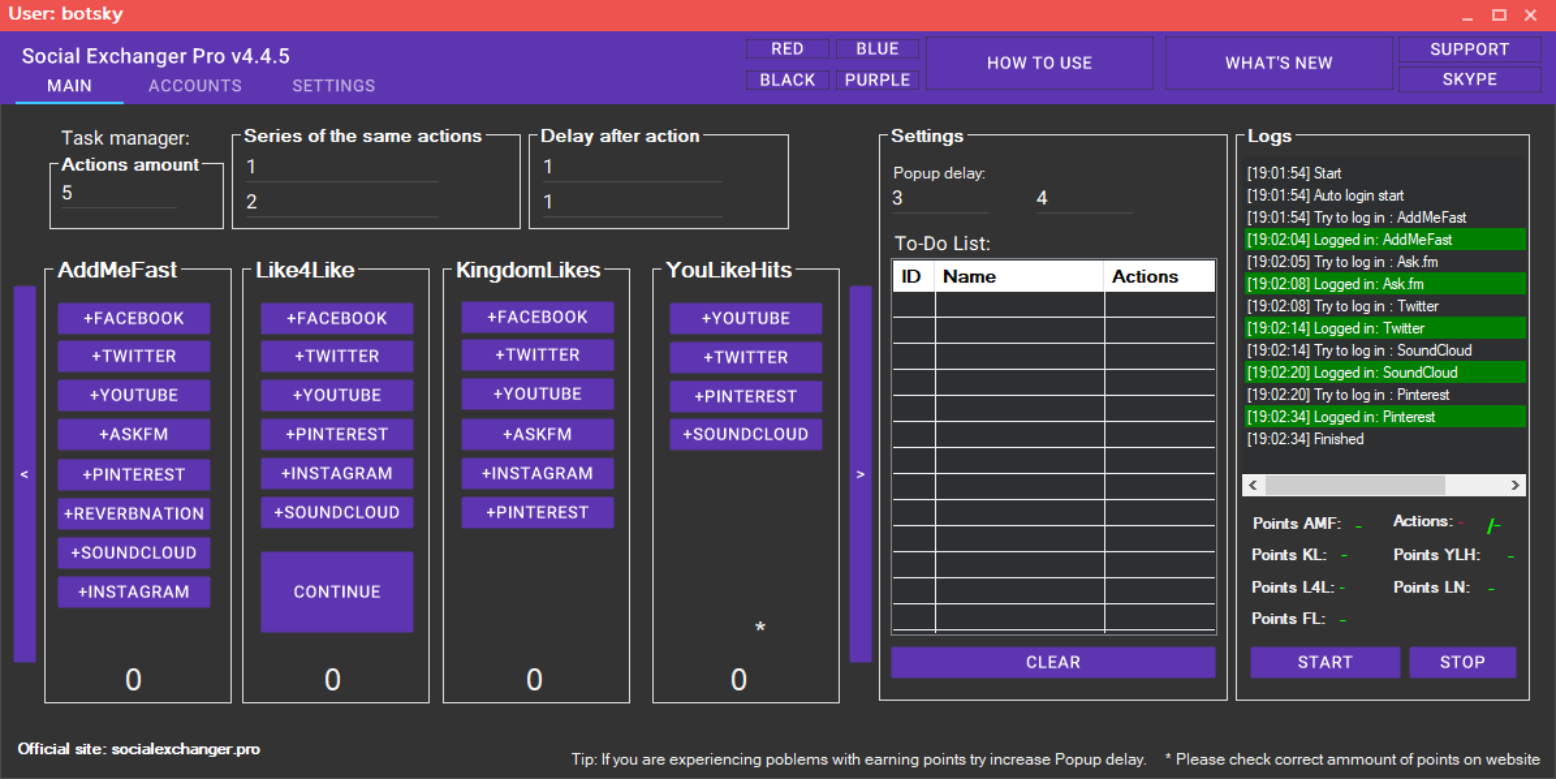Select the '[19:02:34] Finished' log entry

tap(1385, 439)
